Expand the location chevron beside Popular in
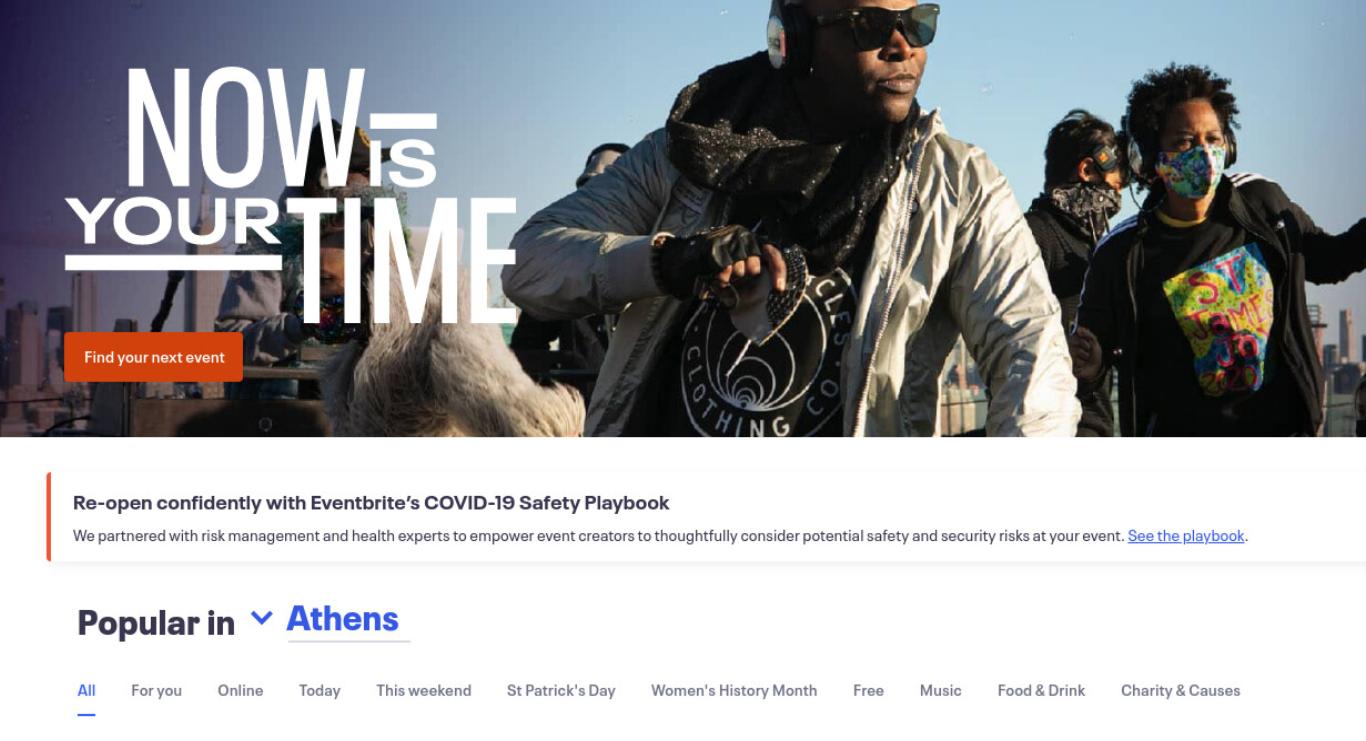This screenshot has height=741, width=1366. click(x=261, y=618)
